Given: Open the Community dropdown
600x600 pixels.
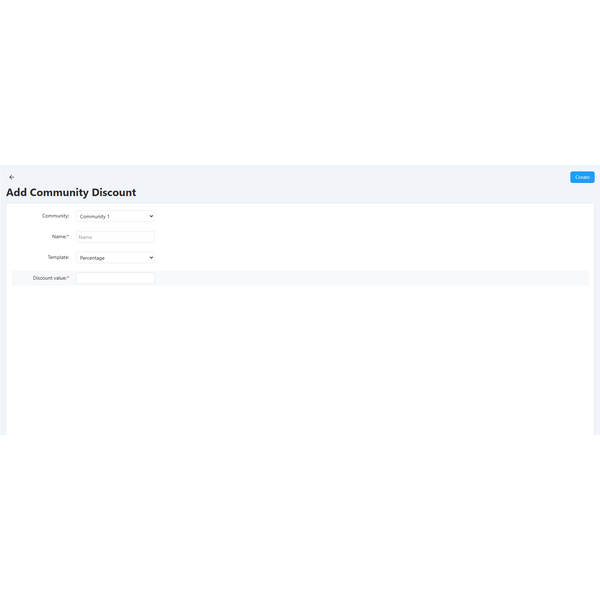Looking at the screenshot, I should point(115,216).
